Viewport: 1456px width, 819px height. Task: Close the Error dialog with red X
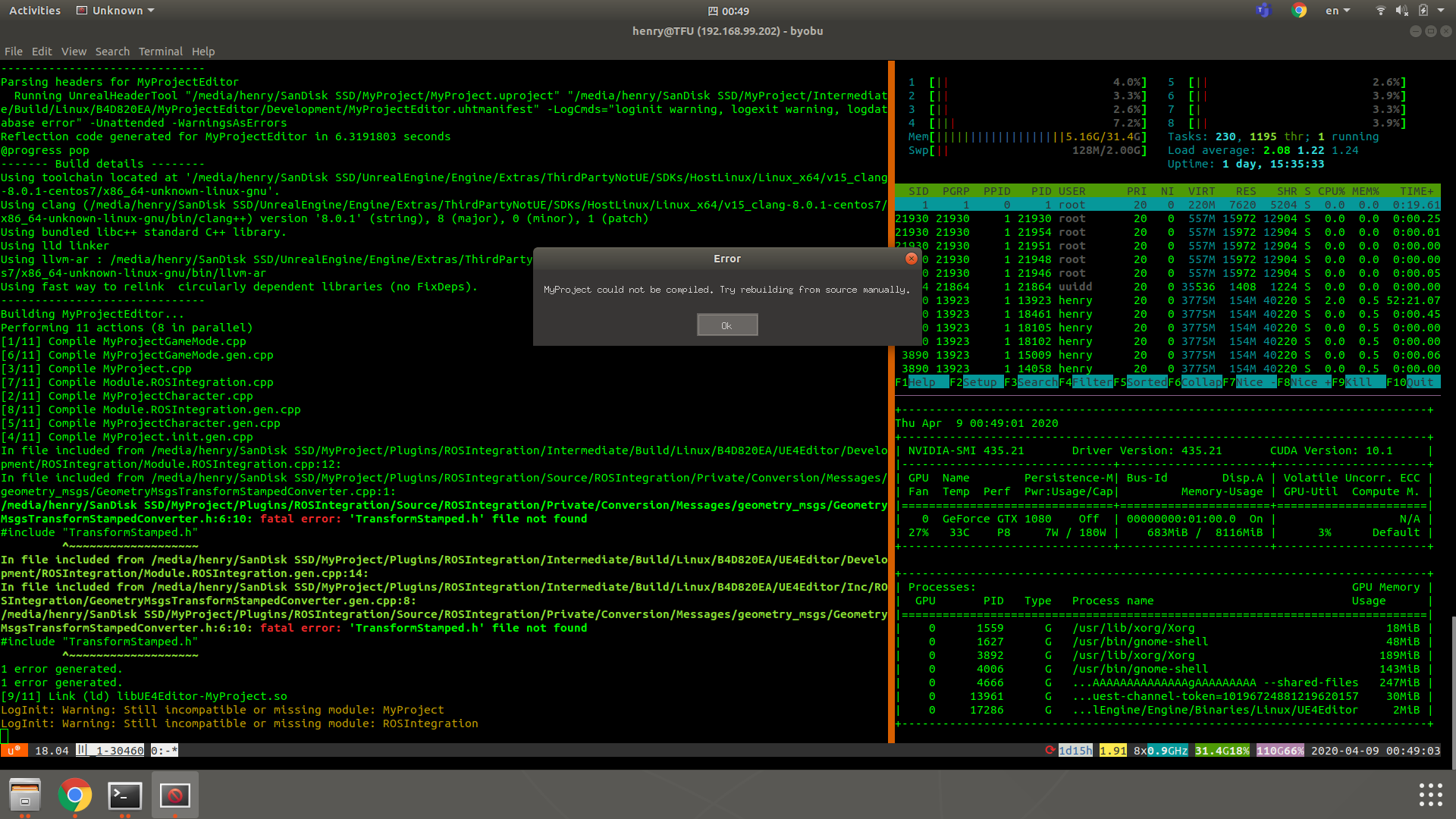point(911,259)
